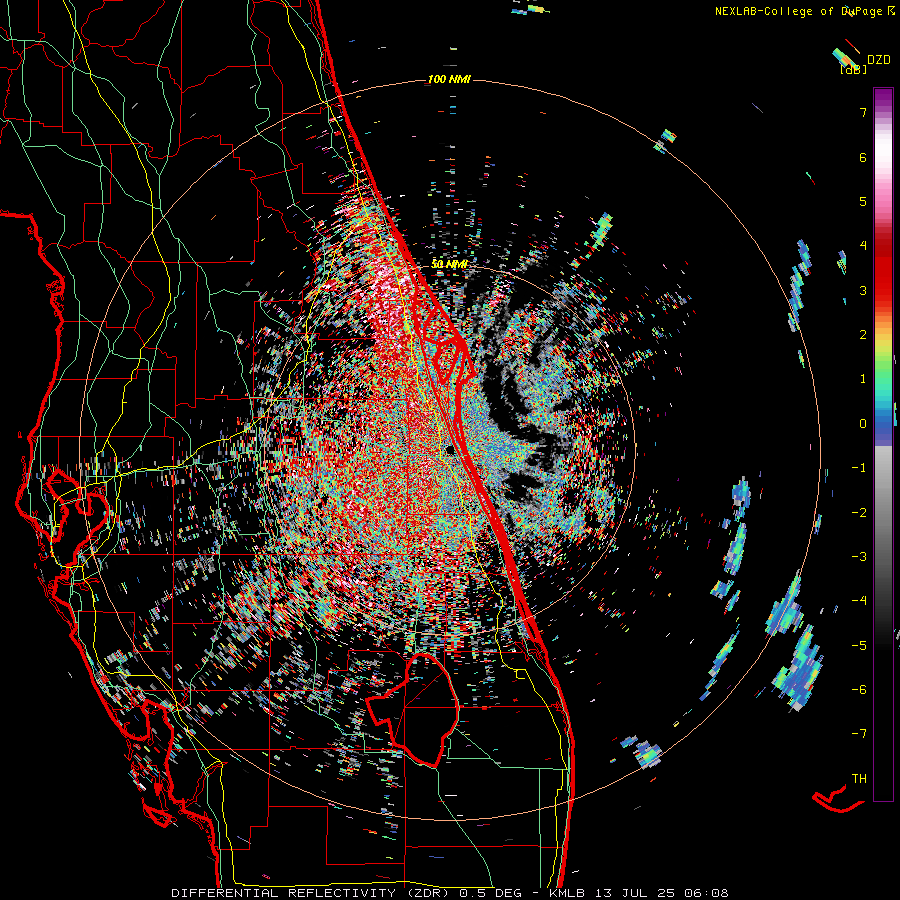Click the 3 value on color scale
This screenshot has width=900, height=900.
coord(863,290)
